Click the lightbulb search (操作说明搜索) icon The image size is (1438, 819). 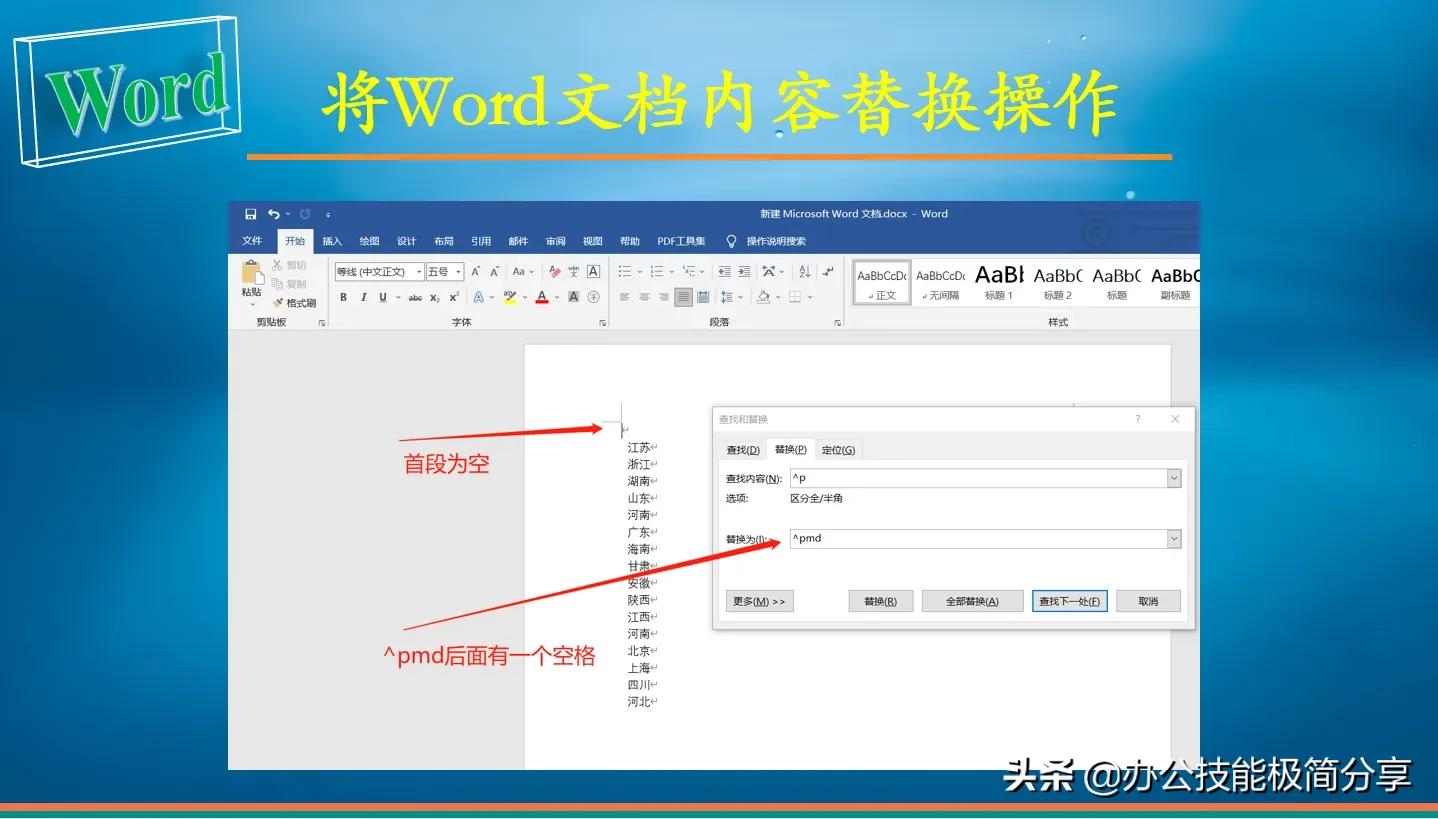coord(731,241)
